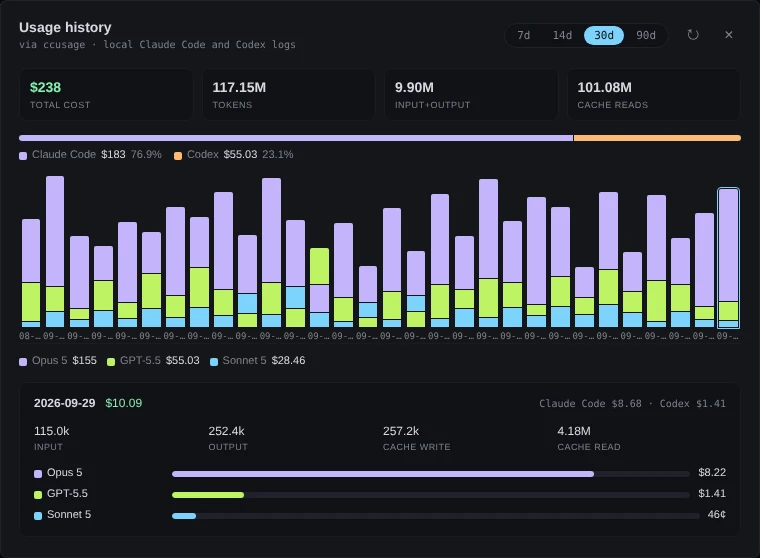Click the 115.0k input value

pyautogui.click(x=51, y=431)
